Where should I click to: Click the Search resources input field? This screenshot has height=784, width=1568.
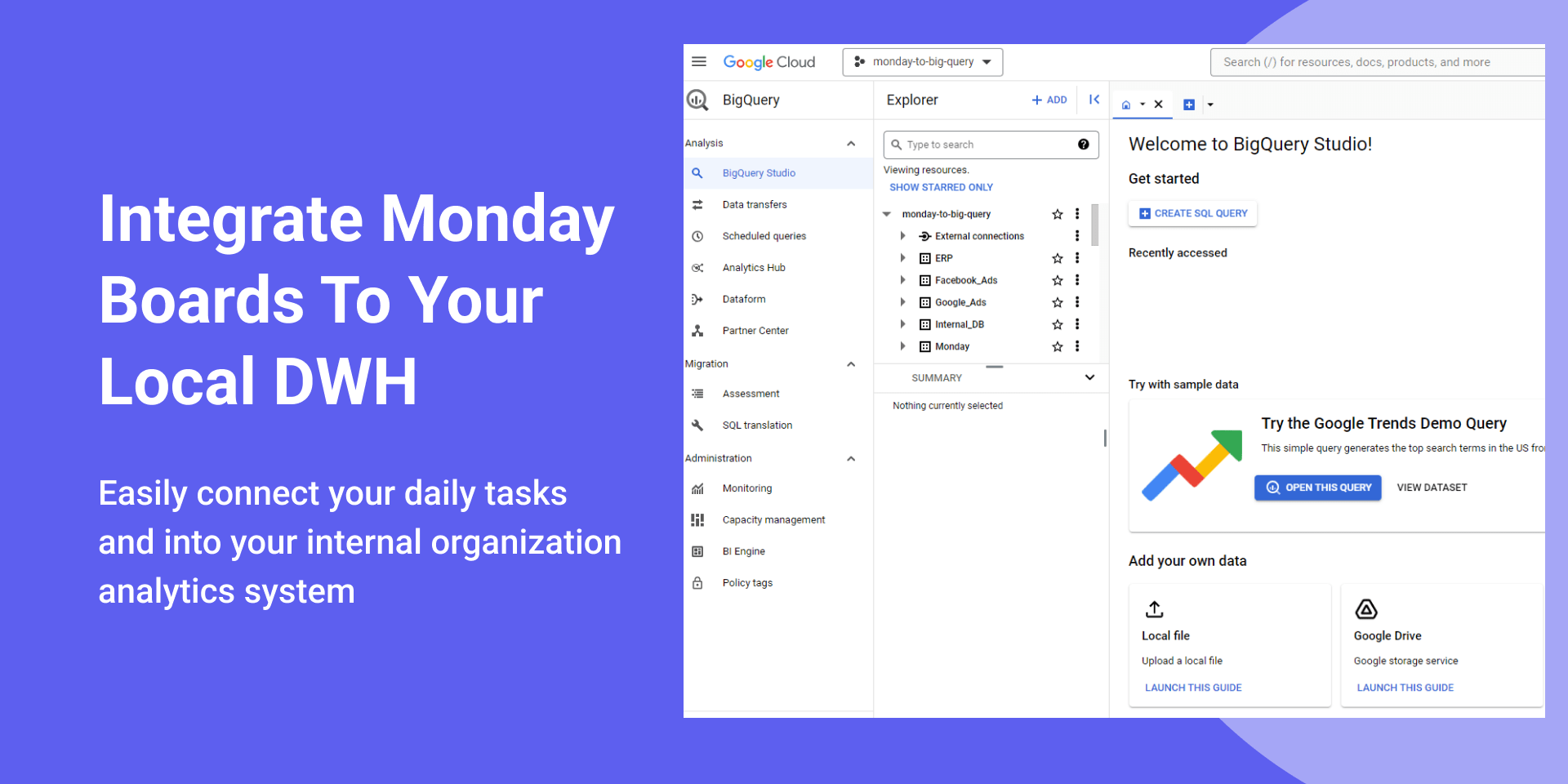[1378, 62]
